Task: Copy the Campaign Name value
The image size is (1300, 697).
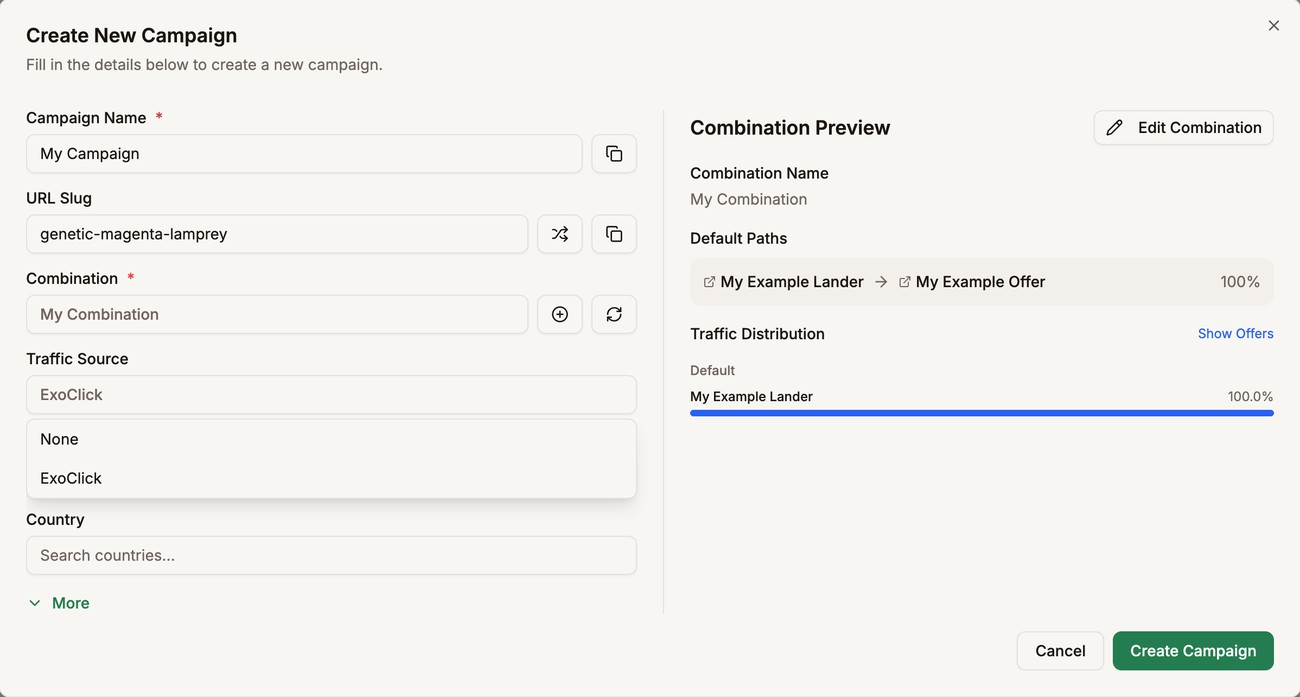Action: click(x=614, y=154)
